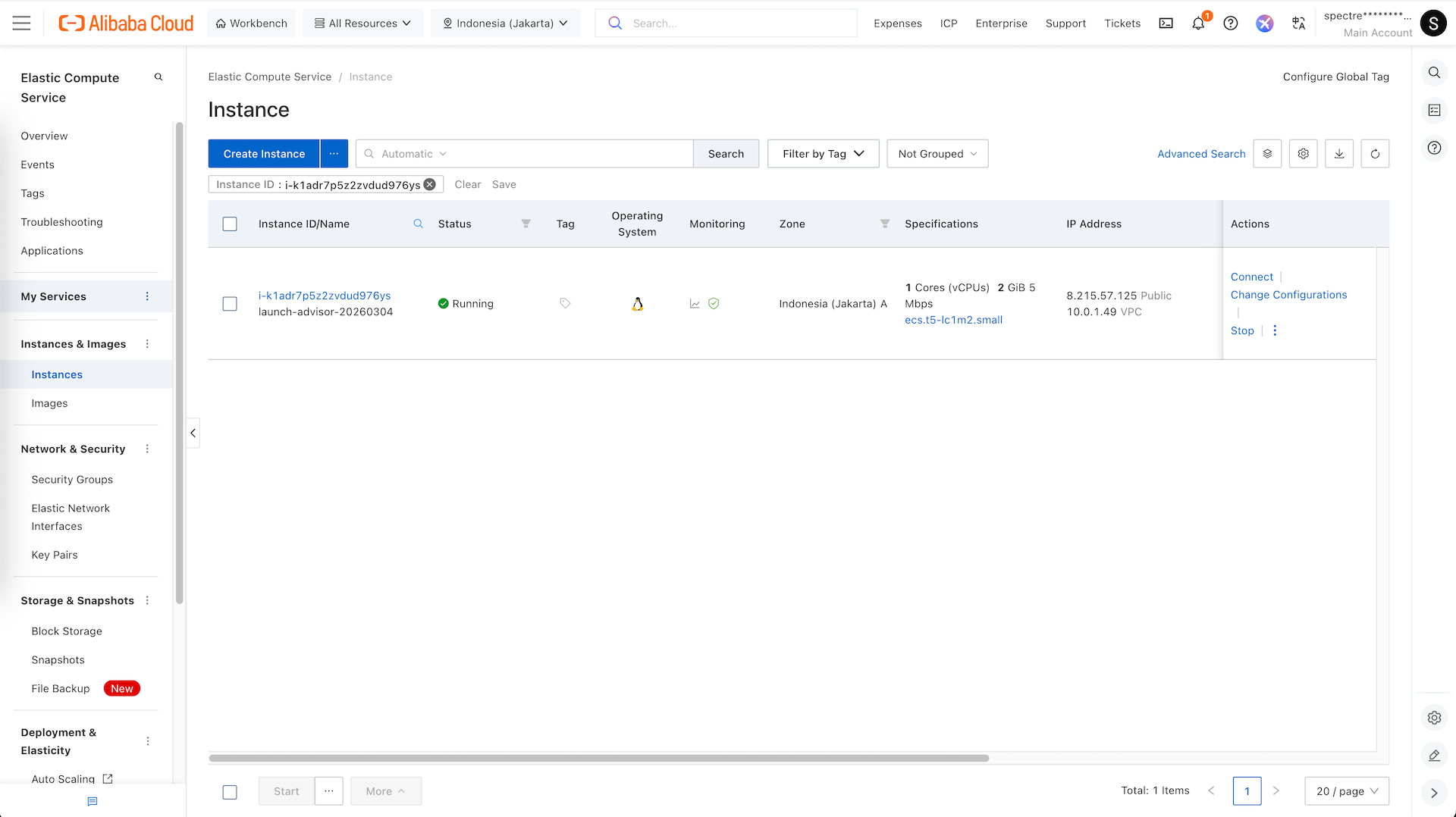The width and height of the screenshot is (1456, 817).
Task: Toggle the select-all checkbox in table header
Action: [230, 224]
